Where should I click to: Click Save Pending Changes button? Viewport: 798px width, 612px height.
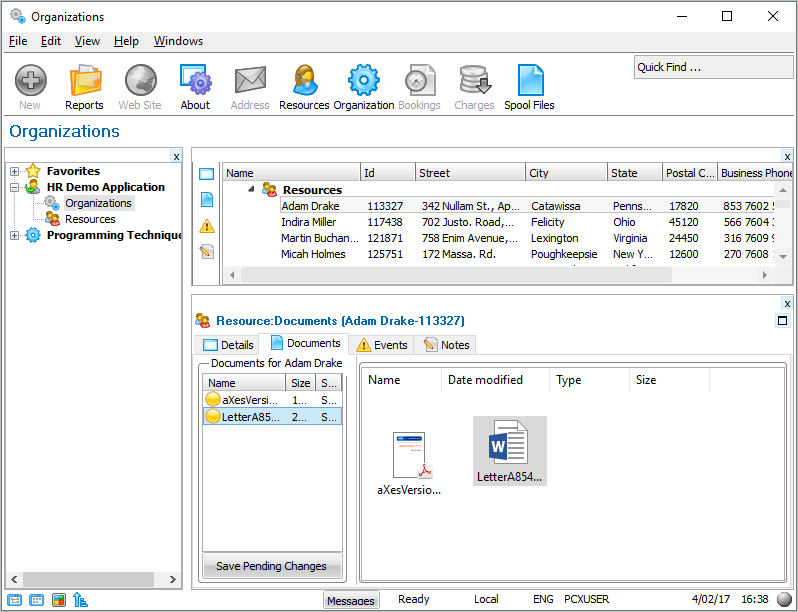click(x=271, y=566)
